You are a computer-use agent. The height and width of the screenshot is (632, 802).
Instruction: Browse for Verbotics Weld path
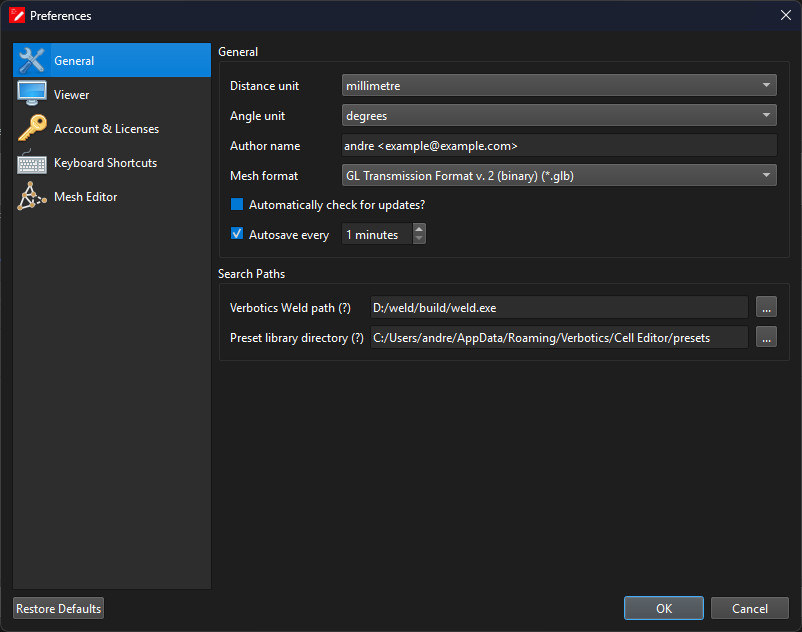766,307
